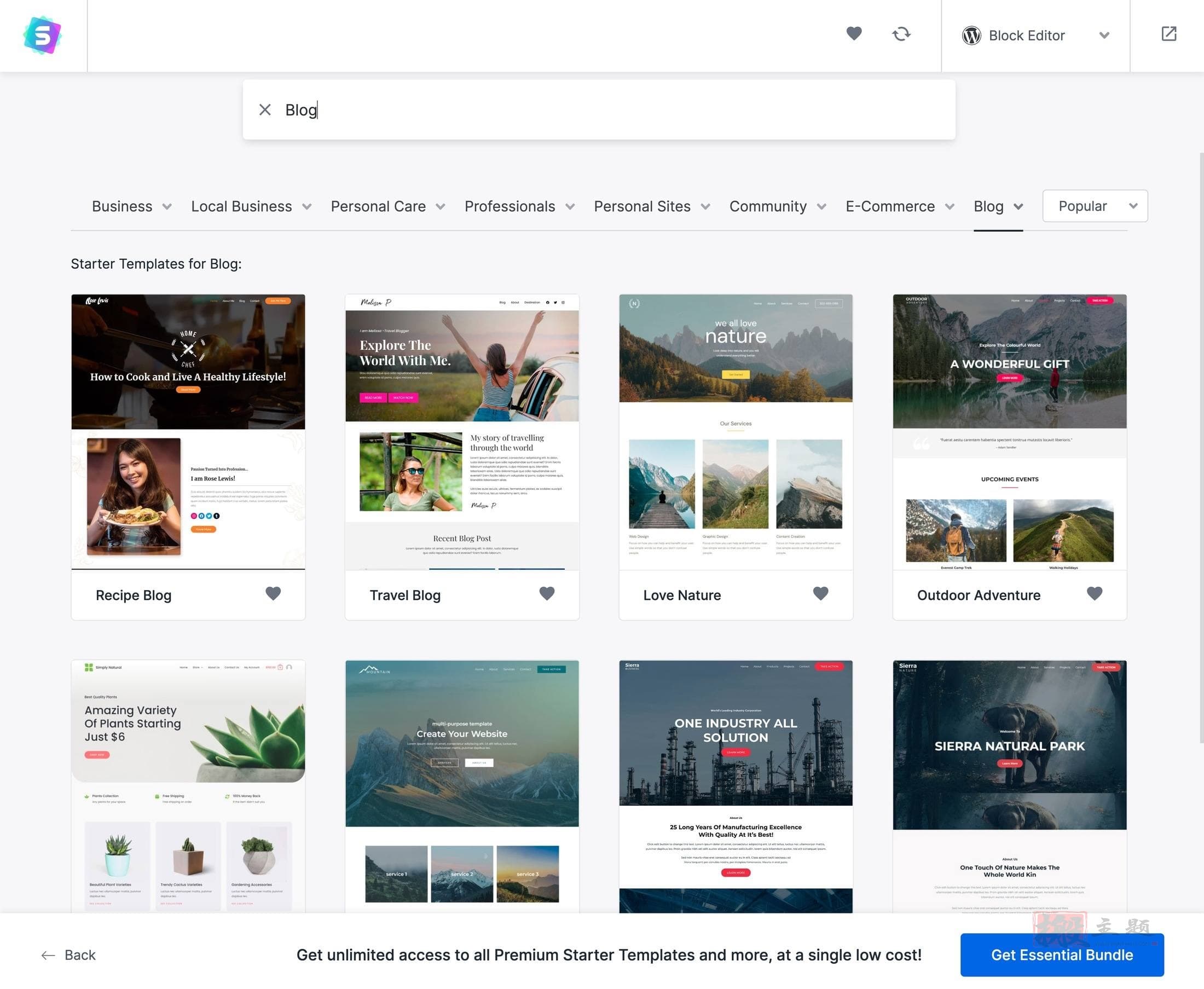Favorite the Love Nature template
Image resolution: width=1204 pixels, height=989 pixels.
tap(821, 593)
